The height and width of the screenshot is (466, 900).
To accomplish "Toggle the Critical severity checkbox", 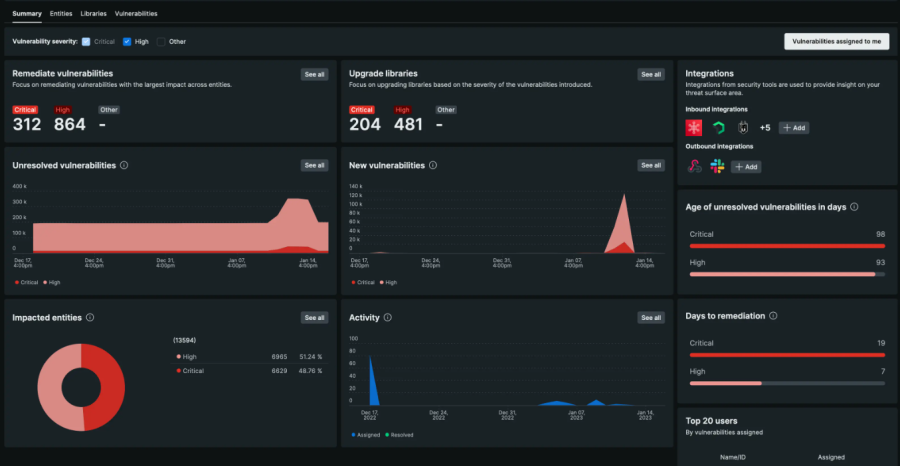I will [x=86, y=42].
